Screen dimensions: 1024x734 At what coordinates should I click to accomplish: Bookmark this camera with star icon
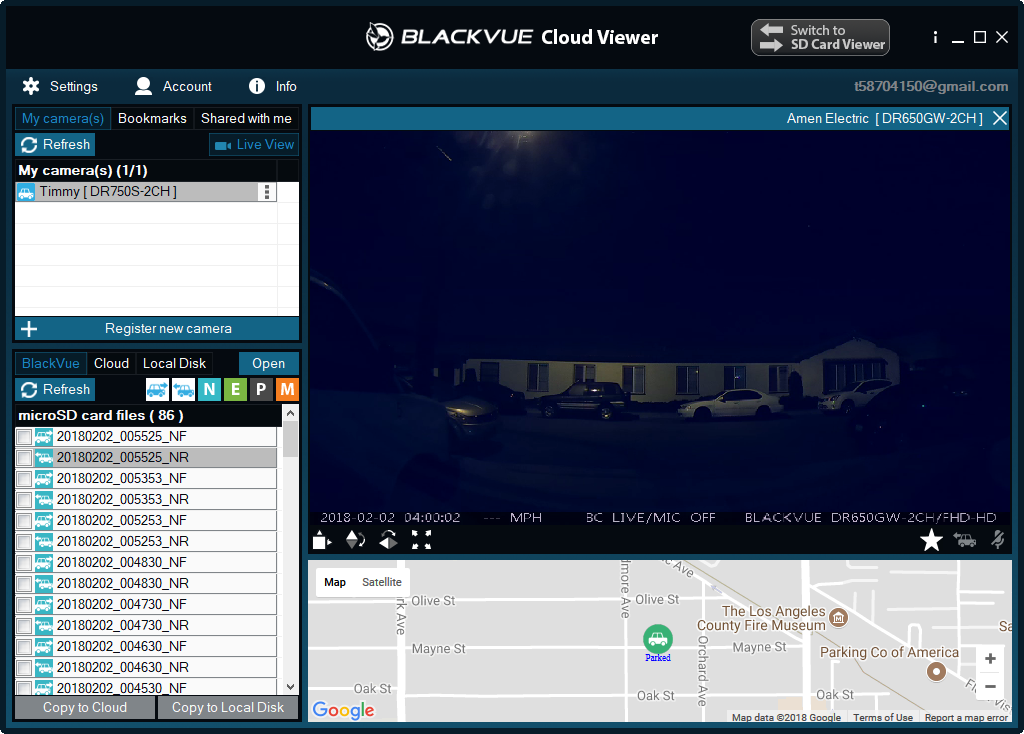click(x=931, y=540)
